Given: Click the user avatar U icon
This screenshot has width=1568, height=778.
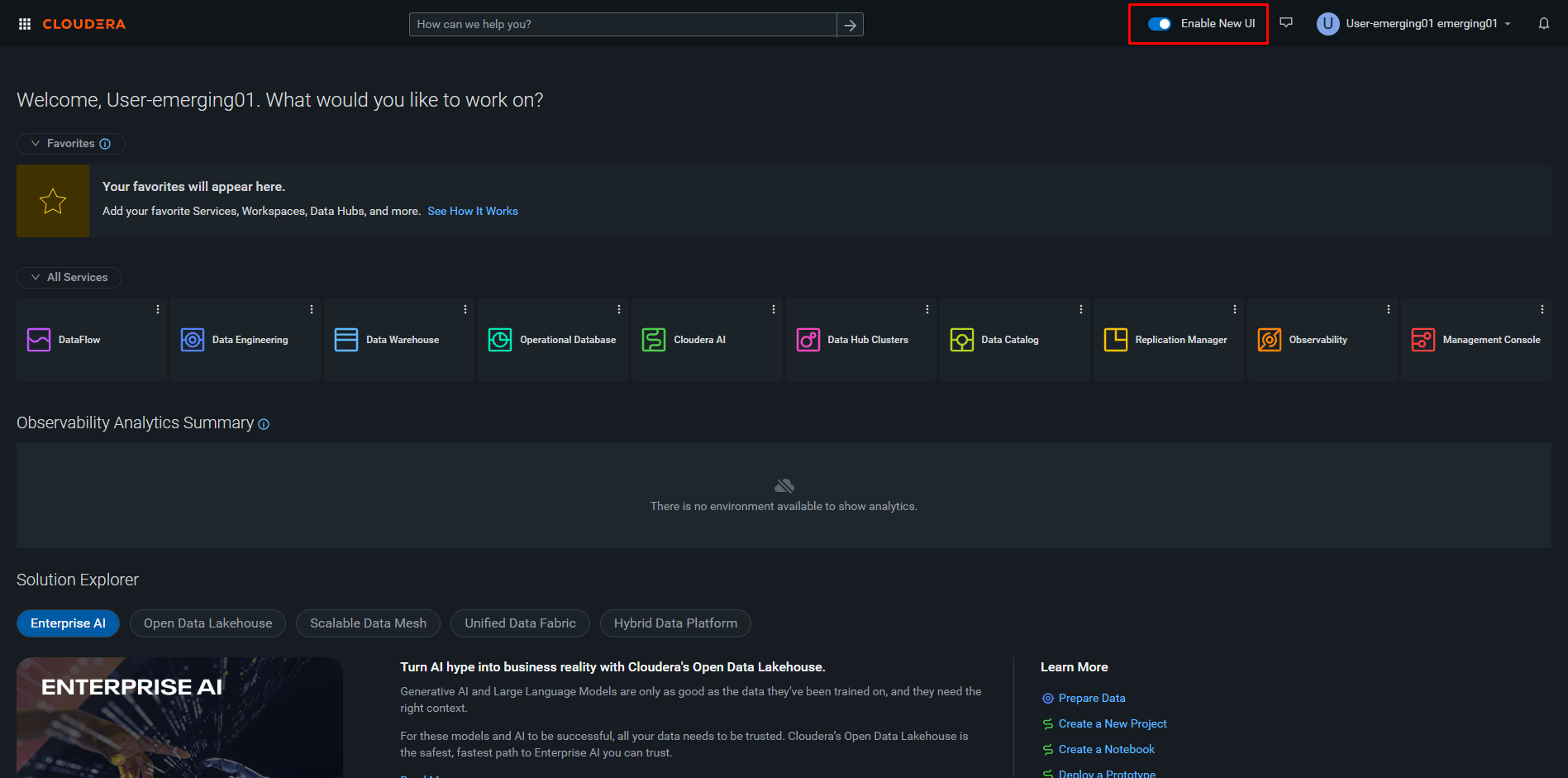Looking at the screenshot, I should (x=1327, y=24).
